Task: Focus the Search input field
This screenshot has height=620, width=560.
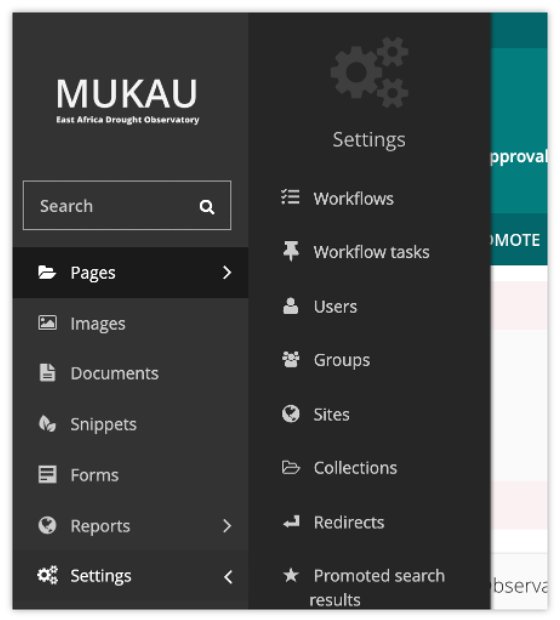Action: 127,205
